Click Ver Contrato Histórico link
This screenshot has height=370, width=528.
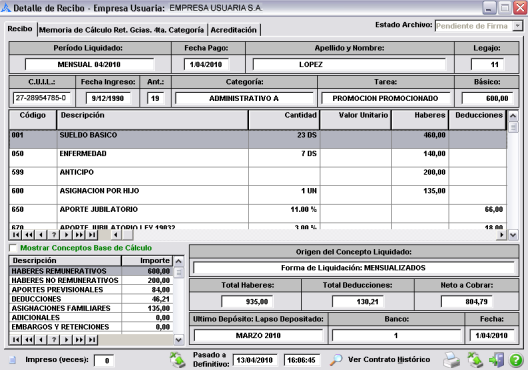click(389, 360)
